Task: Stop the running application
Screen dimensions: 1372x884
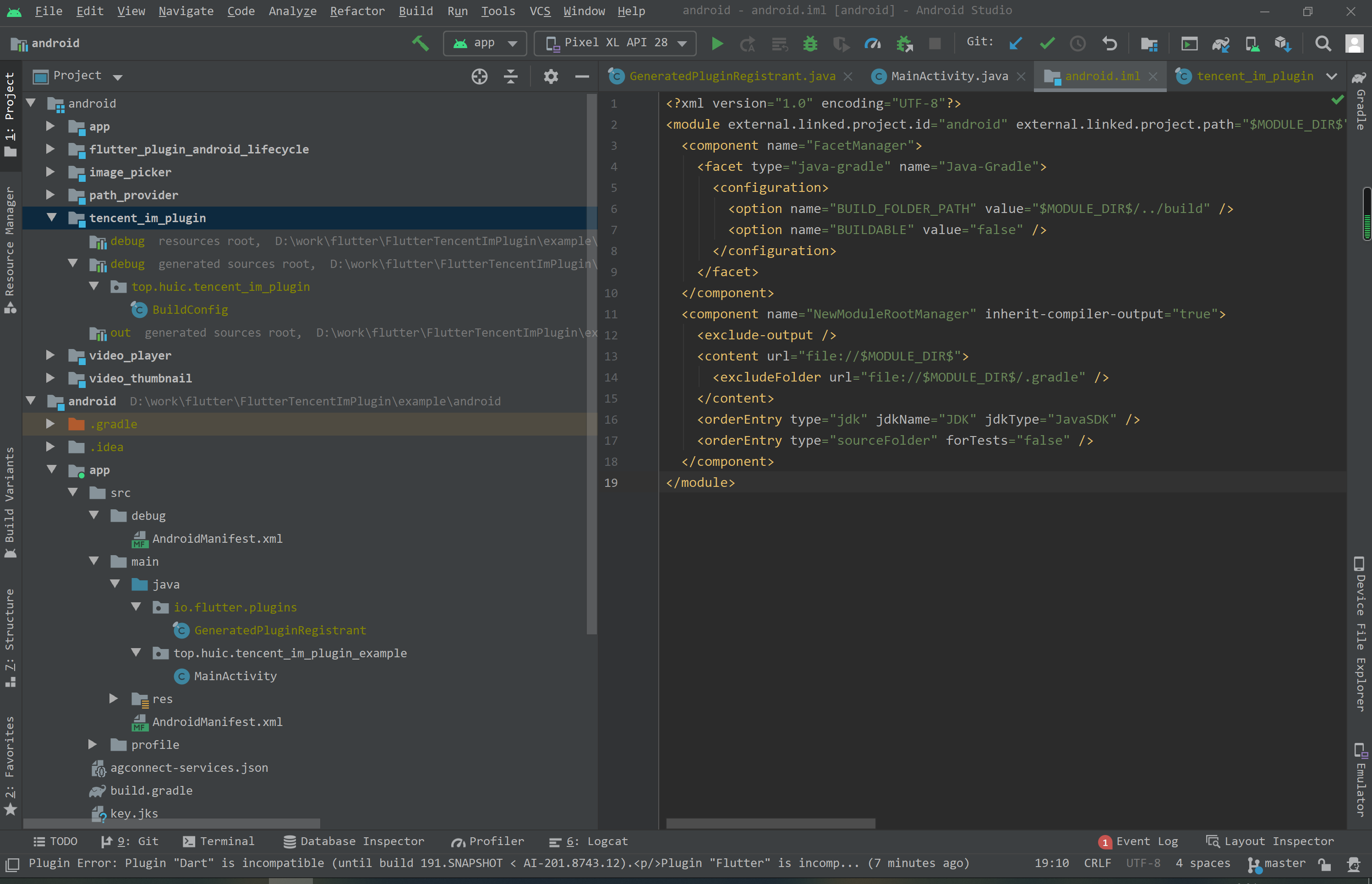Action: (x=935, y=43)
